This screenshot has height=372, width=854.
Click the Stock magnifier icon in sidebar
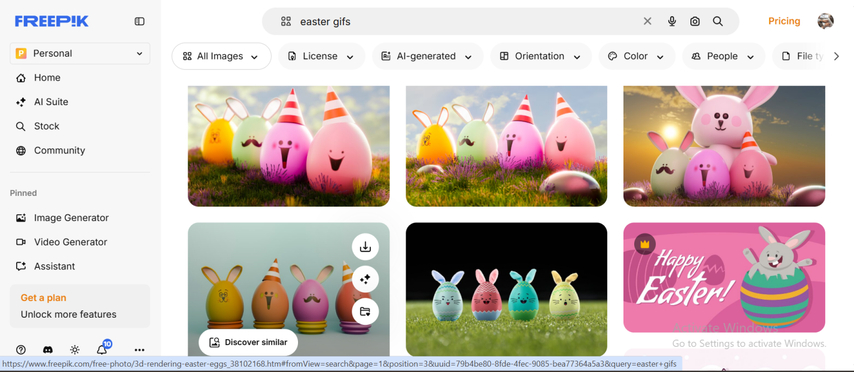tap(21, 126)
